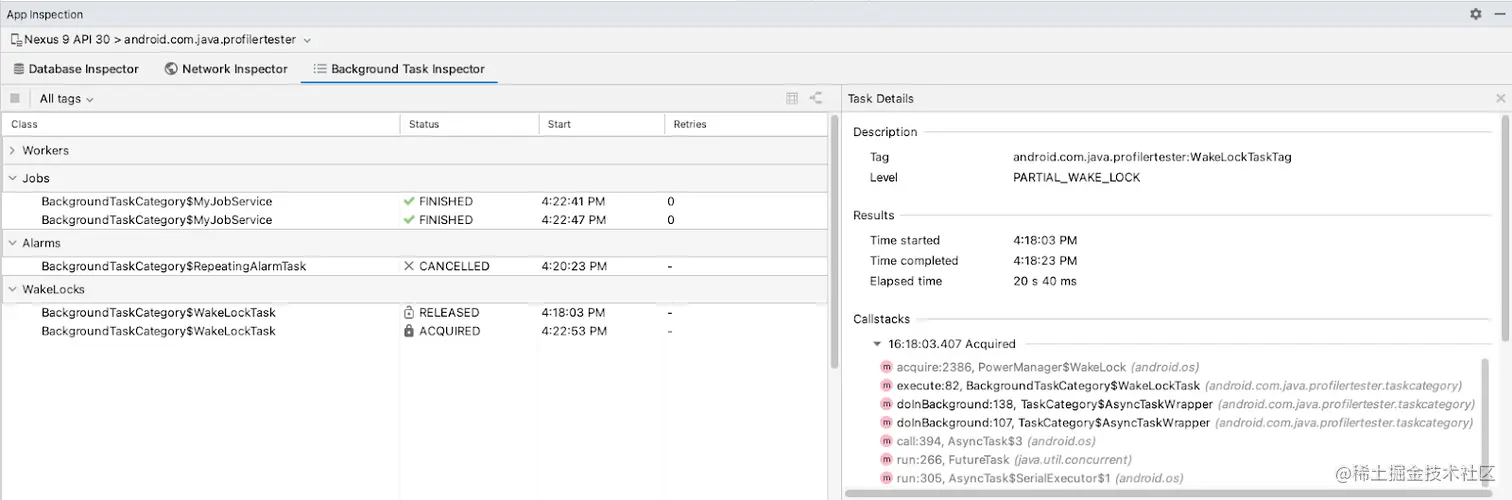Open App Inspection settings gear
Viewport: 1512px width, 500px height.
(1476, 14)
